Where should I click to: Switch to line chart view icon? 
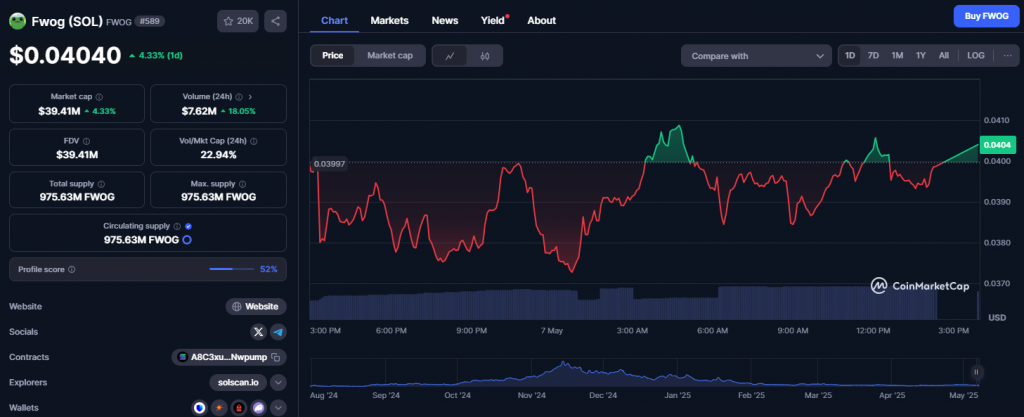point(450,55)
